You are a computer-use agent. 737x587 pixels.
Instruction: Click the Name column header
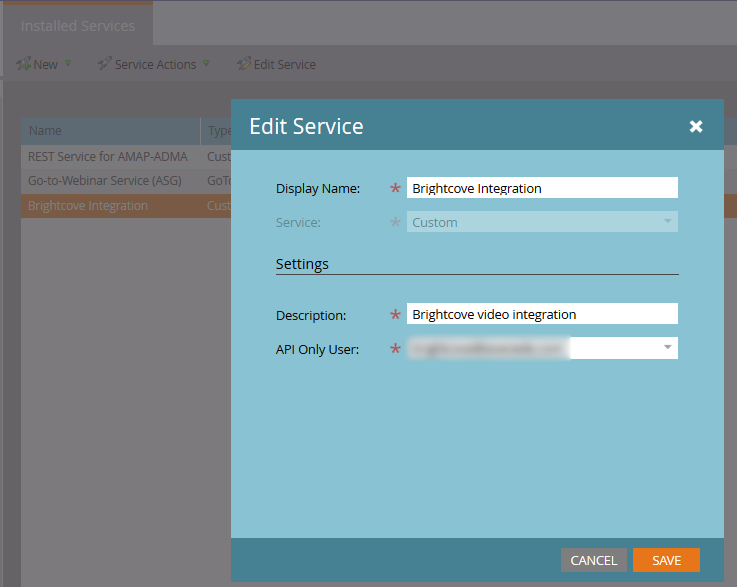coord(110,131)
